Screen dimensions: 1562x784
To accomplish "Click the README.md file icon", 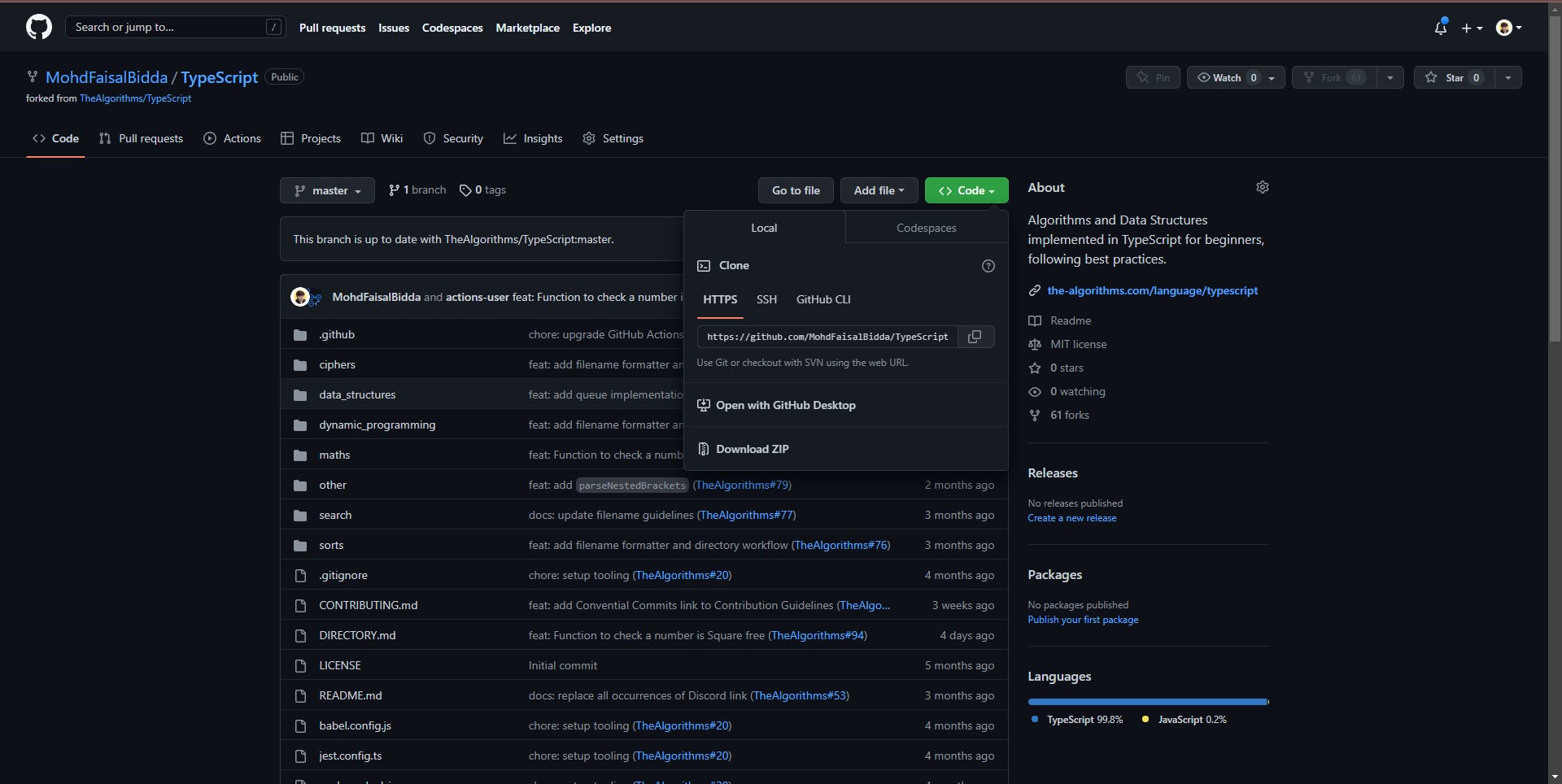I will pyautogui.click(x=300, y=696).
